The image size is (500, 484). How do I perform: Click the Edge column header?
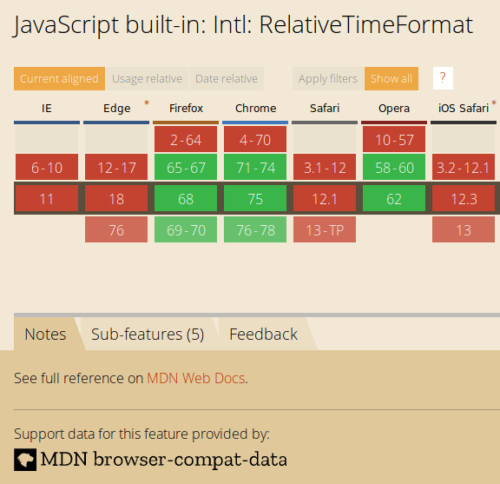click(116, 108)
